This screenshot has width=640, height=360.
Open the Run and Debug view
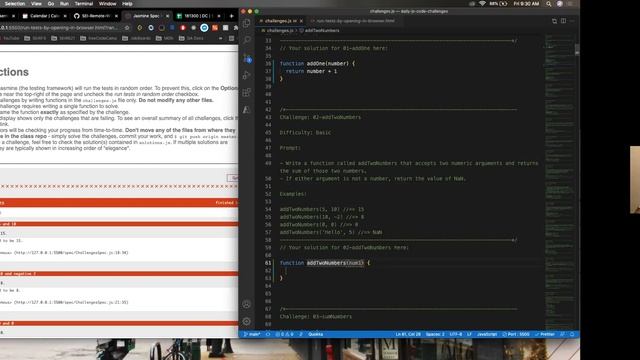click(x=247, y=75)
